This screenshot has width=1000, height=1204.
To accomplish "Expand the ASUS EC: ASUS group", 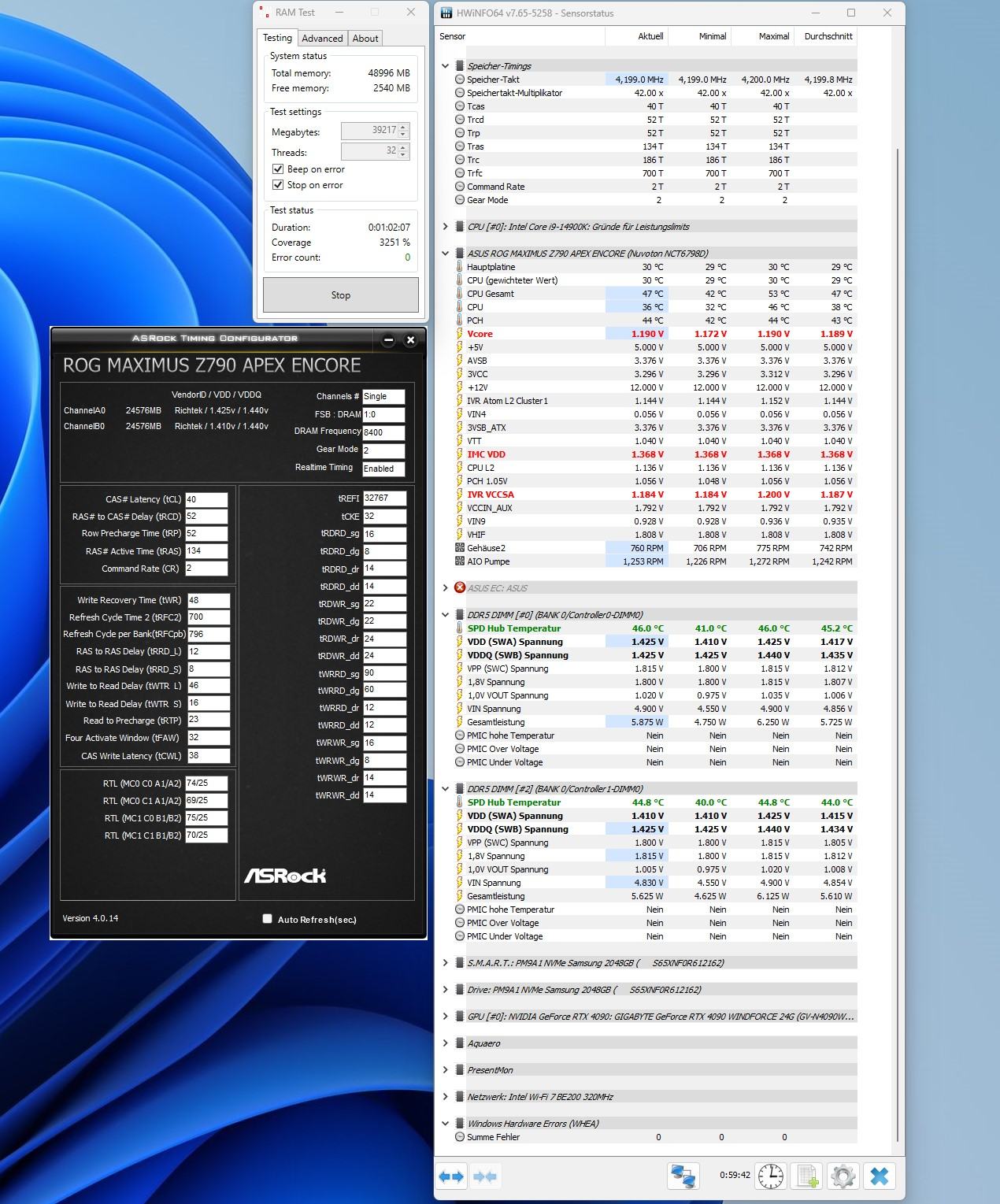I will coord(446,588).
